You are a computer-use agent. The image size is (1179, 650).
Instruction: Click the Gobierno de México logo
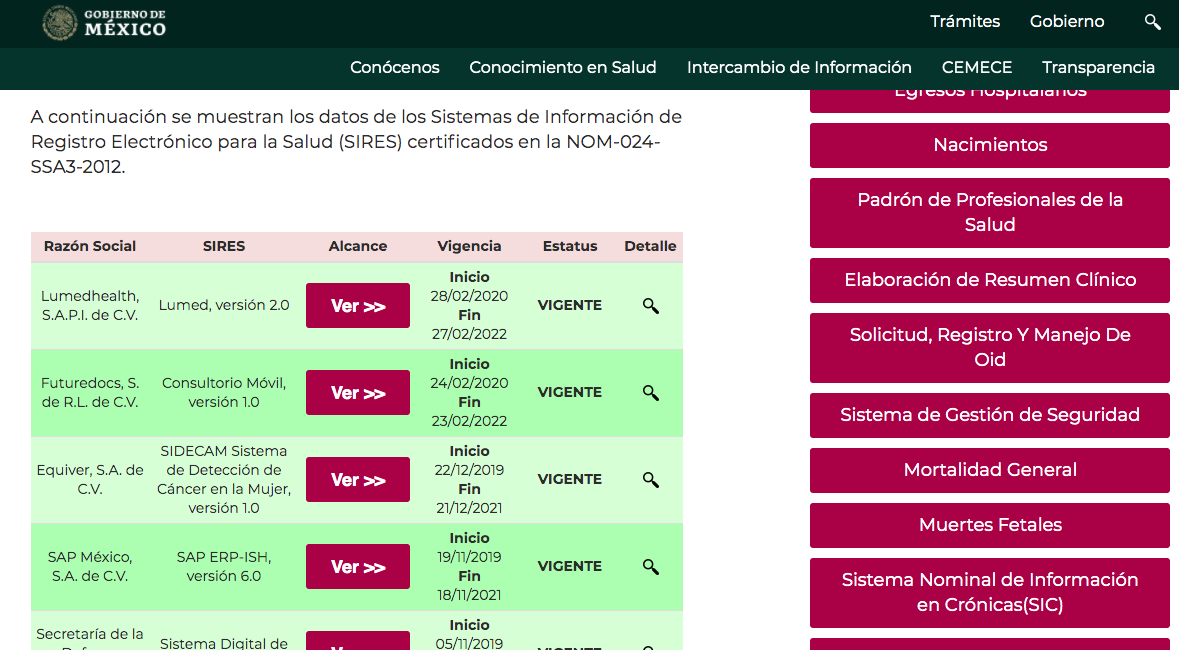[104, 23]
